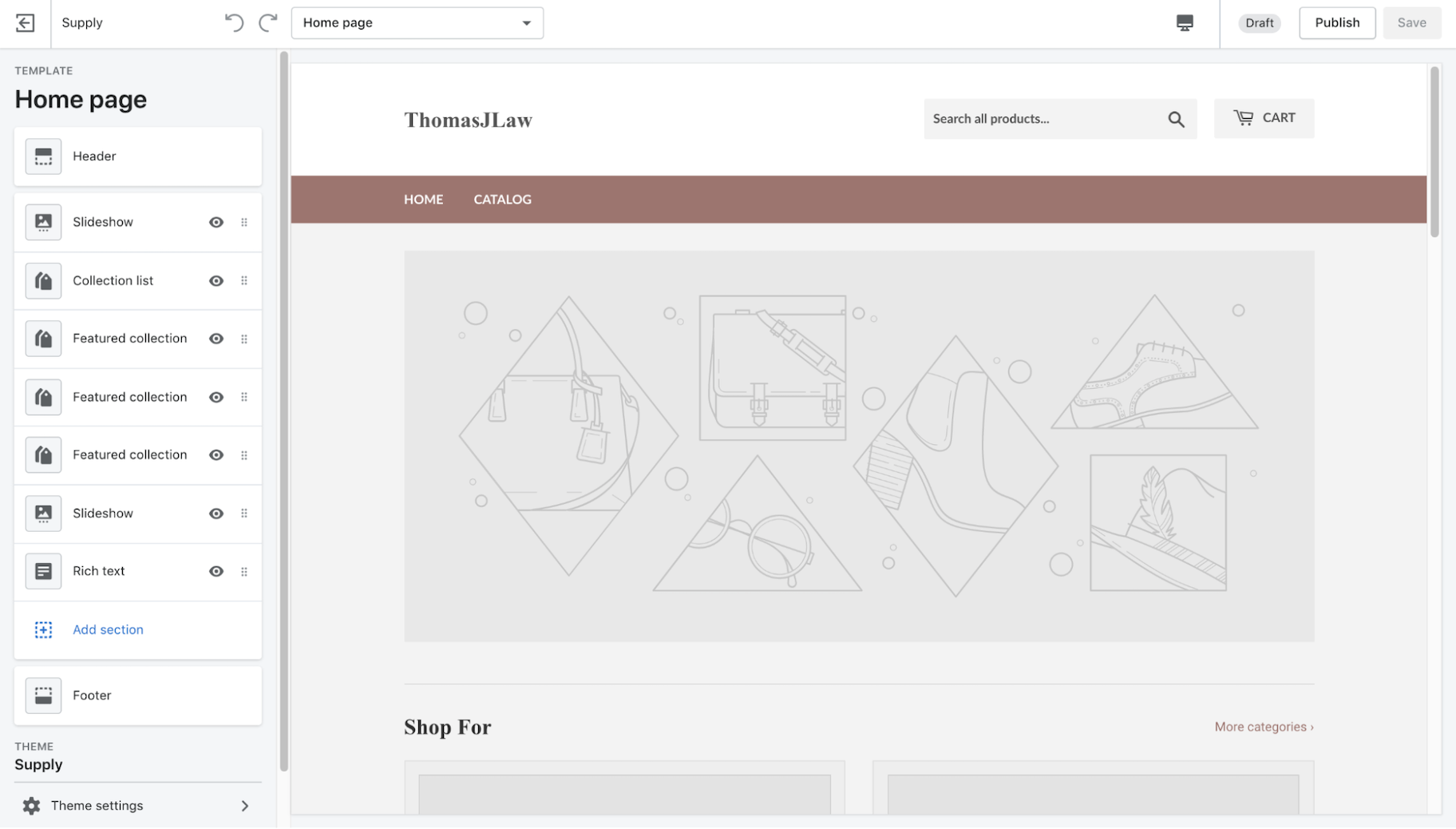Screen dimensions: 1456x829
Task: Click the Rich text section icon
Action: point(43,571)
